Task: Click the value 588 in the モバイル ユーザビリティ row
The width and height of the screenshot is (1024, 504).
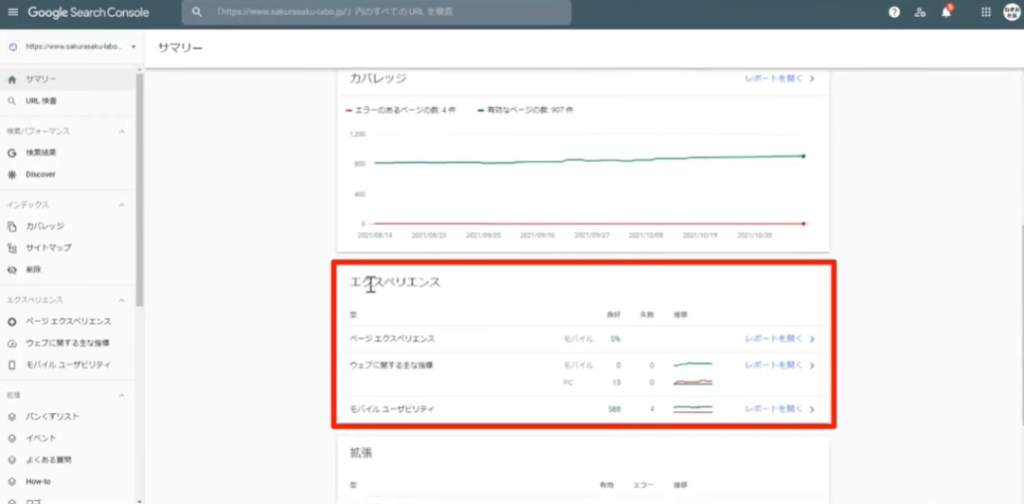Action: (614, 409)
